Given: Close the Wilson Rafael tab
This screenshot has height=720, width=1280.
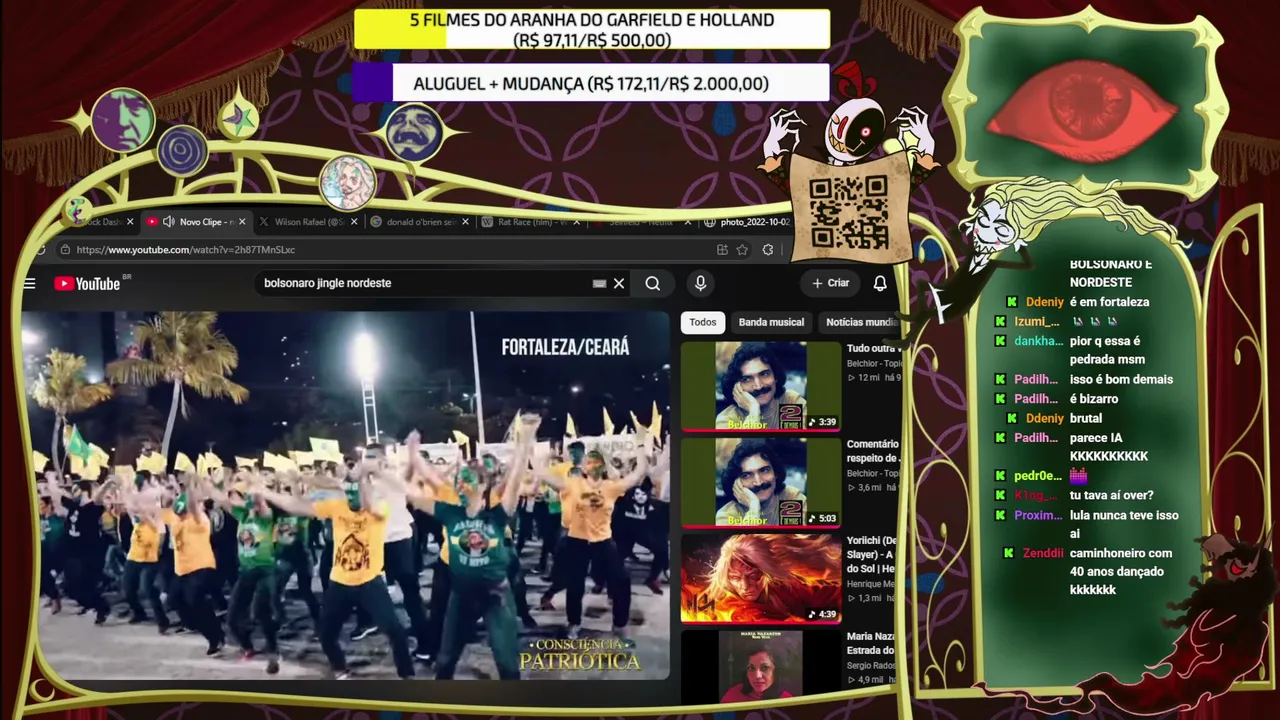Looking at the screenshot, I should tap(354, 222).
